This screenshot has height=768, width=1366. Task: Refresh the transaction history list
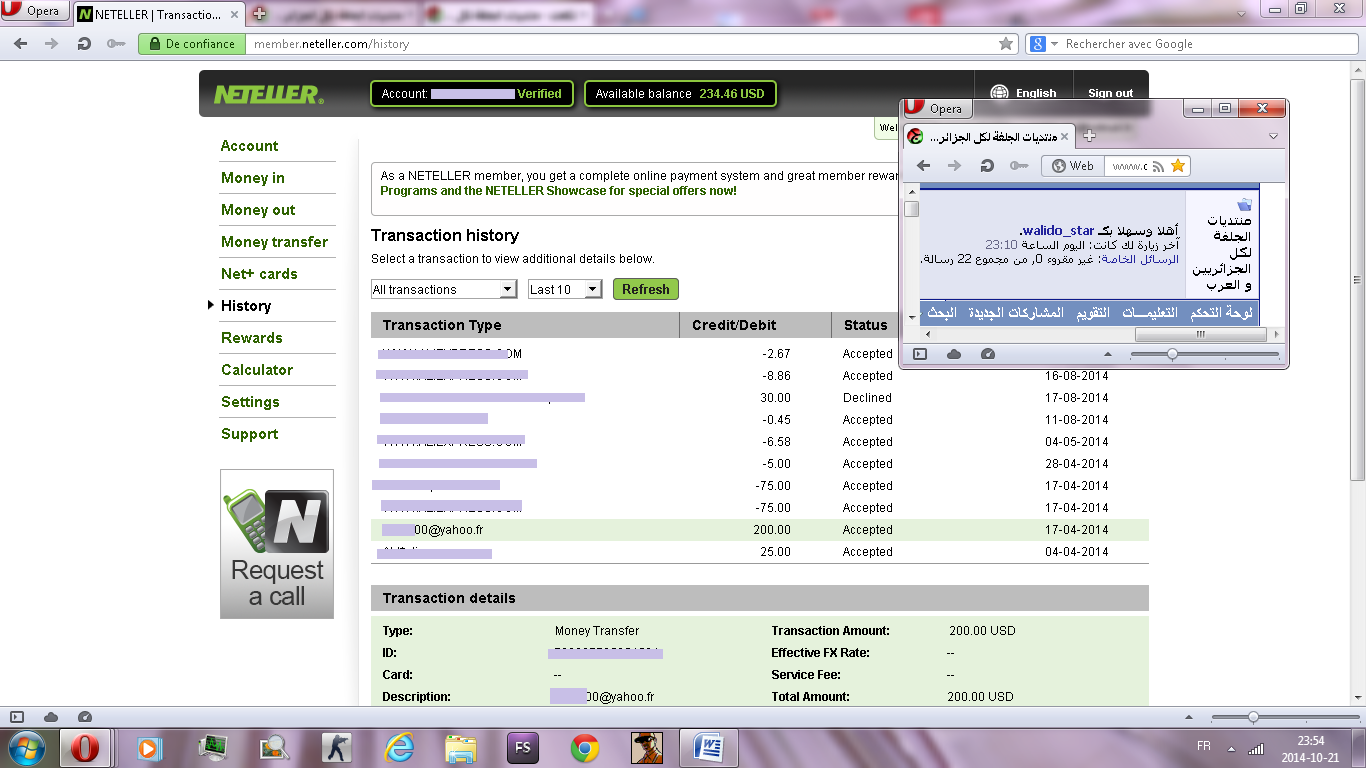645,289
